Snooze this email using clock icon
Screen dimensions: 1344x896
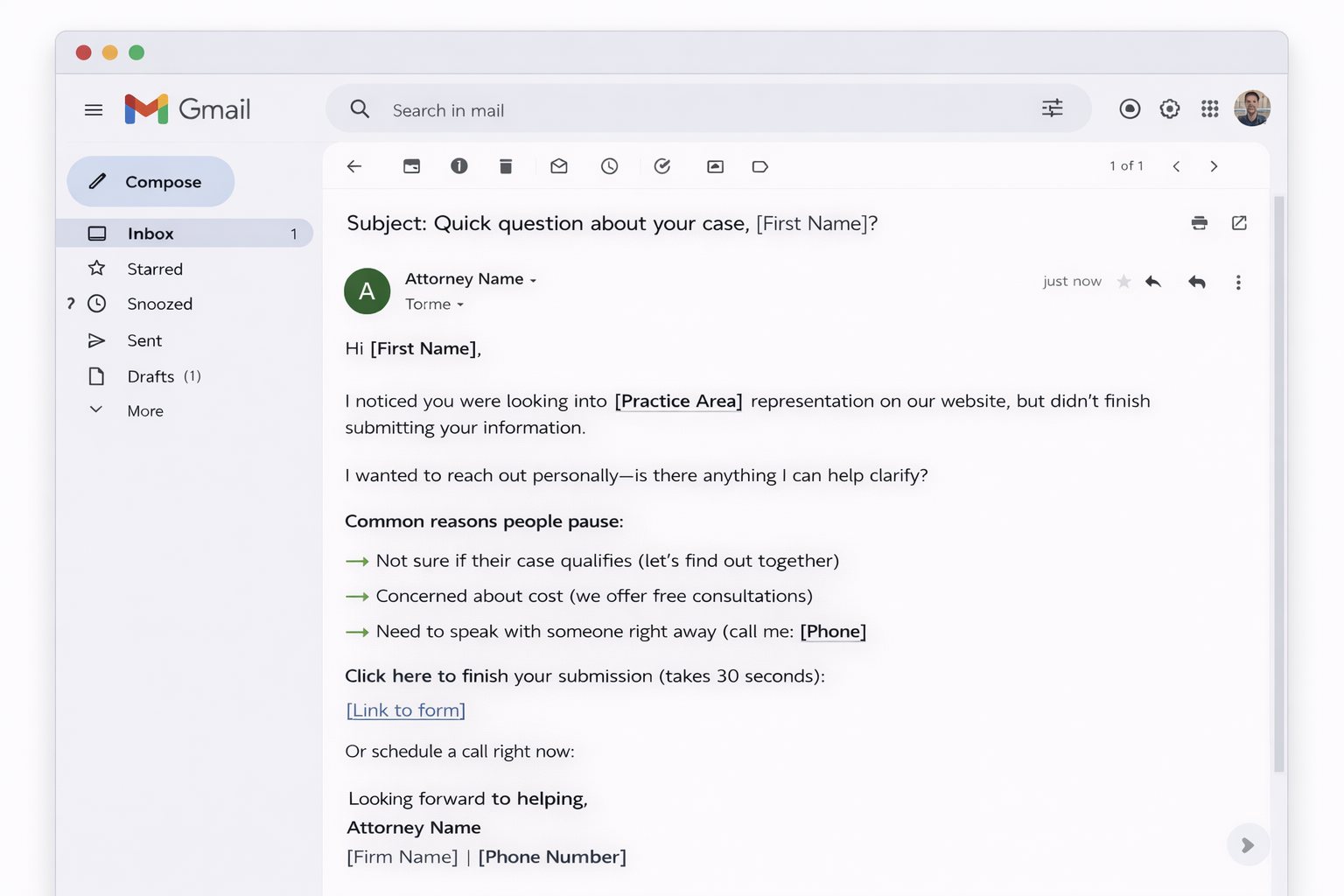[x=610, y=166]
